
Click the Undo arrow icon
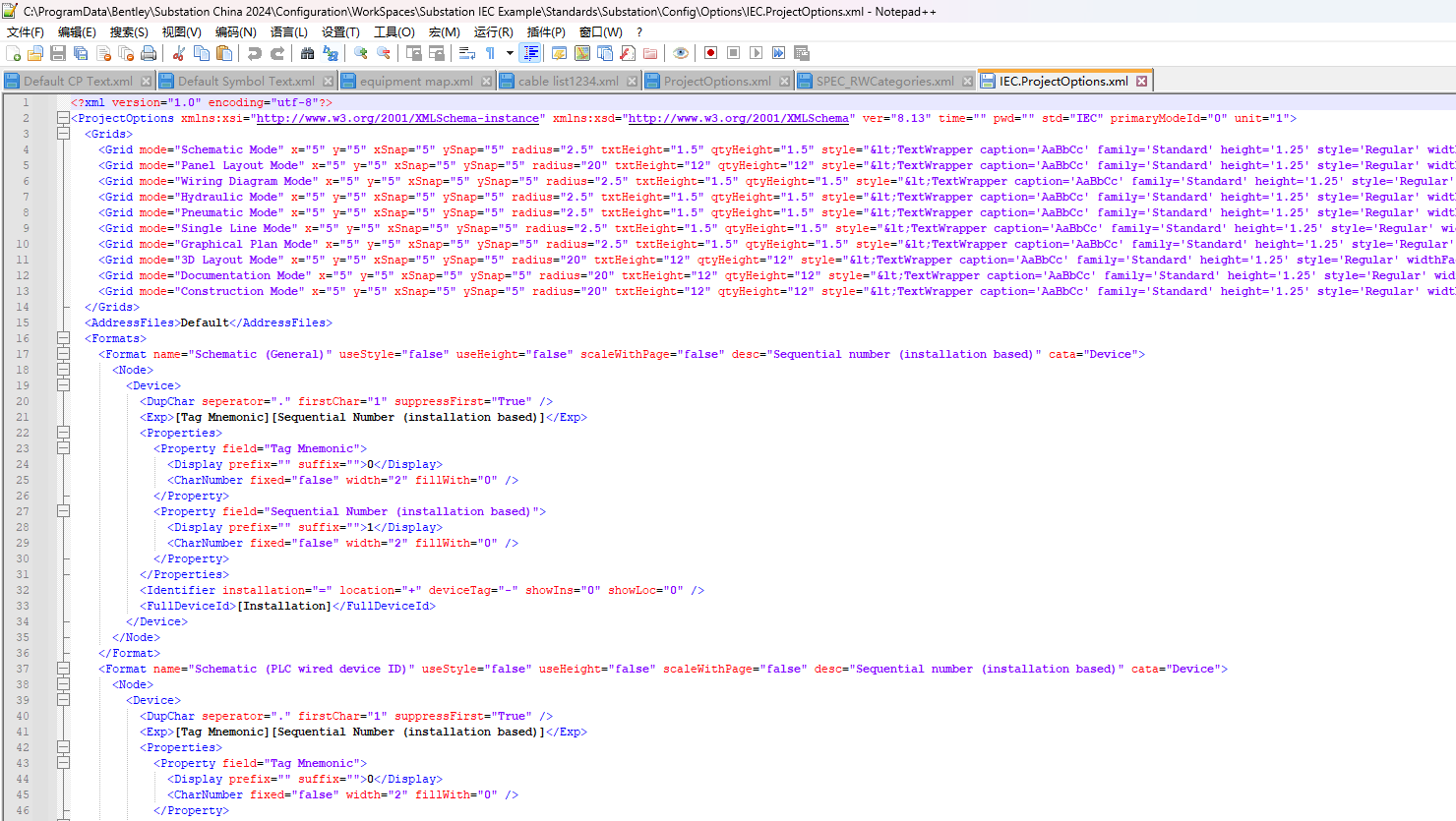pos(255,53)
